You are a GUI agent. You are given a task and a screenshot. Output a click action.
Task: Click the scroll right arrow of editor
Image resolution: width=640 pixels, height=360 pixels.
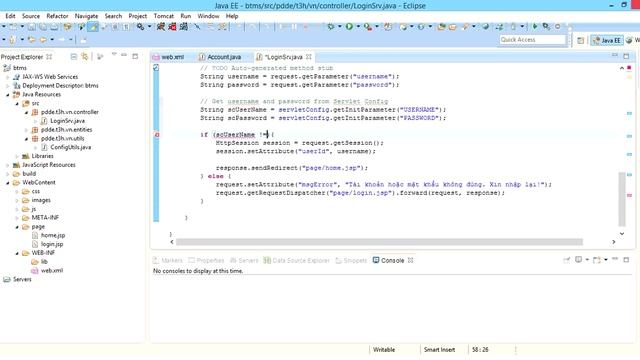click(x=613, y=242)
